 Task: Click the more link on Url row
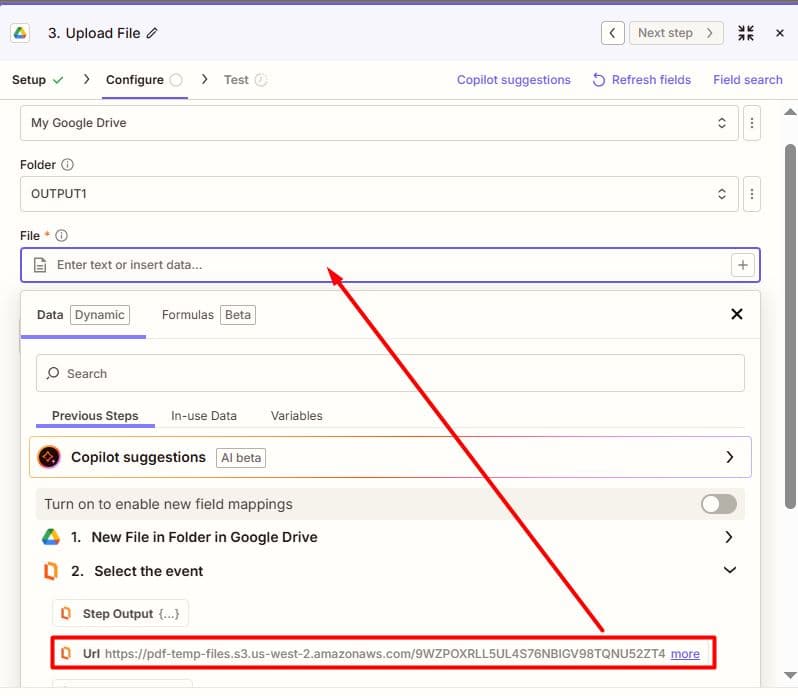[685, 654]
